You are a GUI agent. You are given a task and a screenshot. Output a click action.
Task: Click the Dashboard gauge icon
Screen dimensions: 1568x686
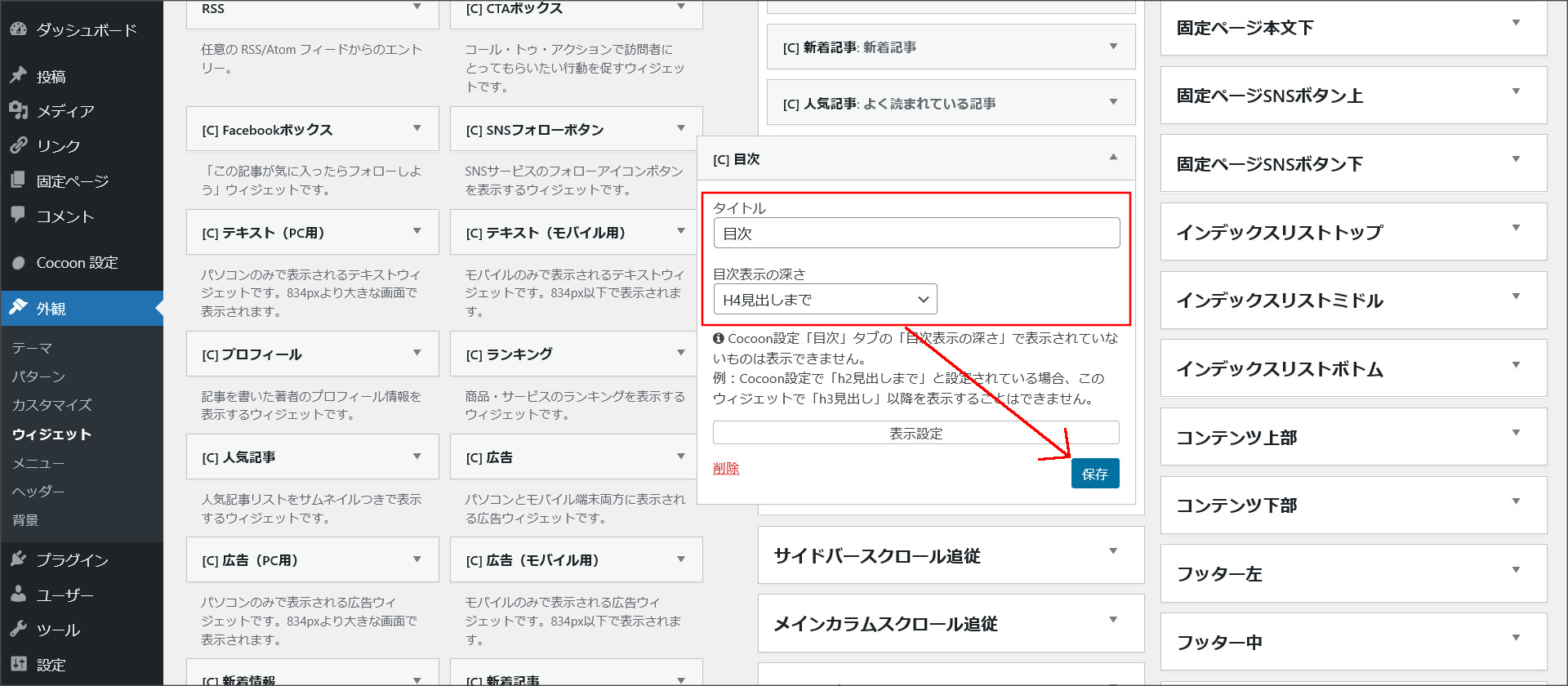(19, 29)
